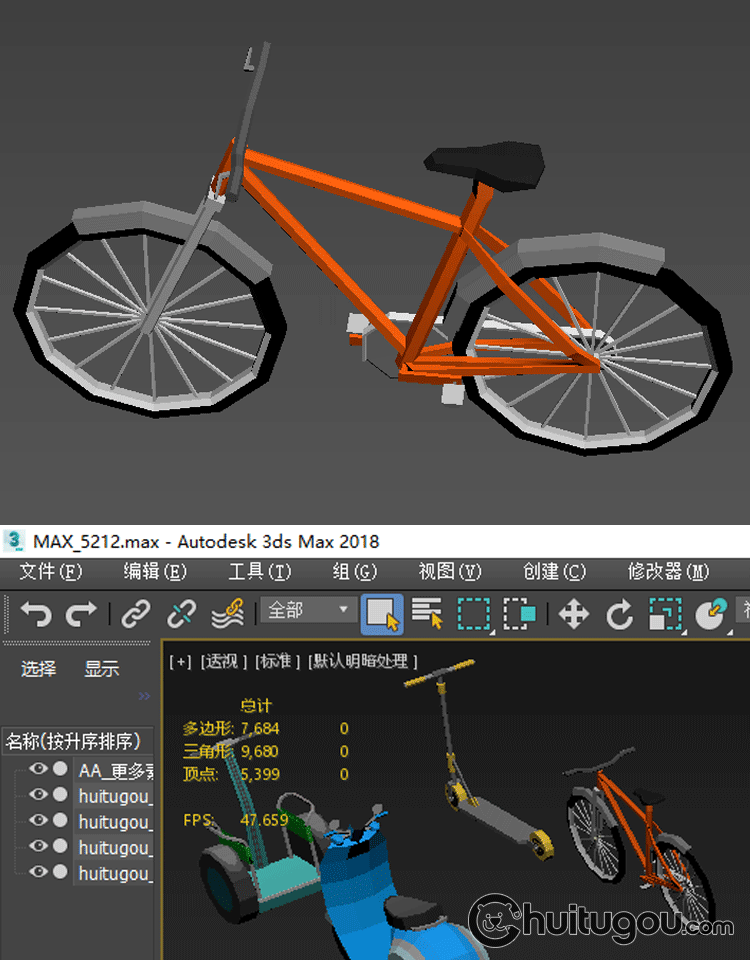Viewport: 750px width, 960px height.
Task: Open the 默认明暗处理 shading menu
Action: [x=363, y=661]
